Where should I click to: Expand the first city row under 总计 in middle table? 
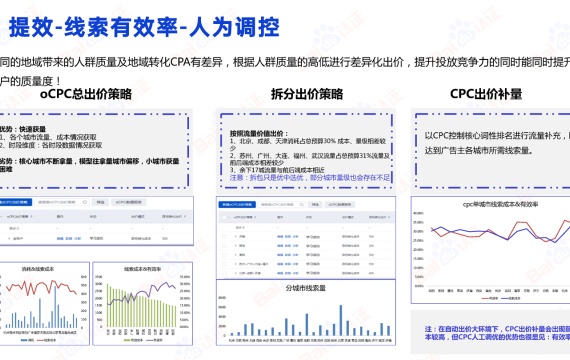tap(236, 236)
